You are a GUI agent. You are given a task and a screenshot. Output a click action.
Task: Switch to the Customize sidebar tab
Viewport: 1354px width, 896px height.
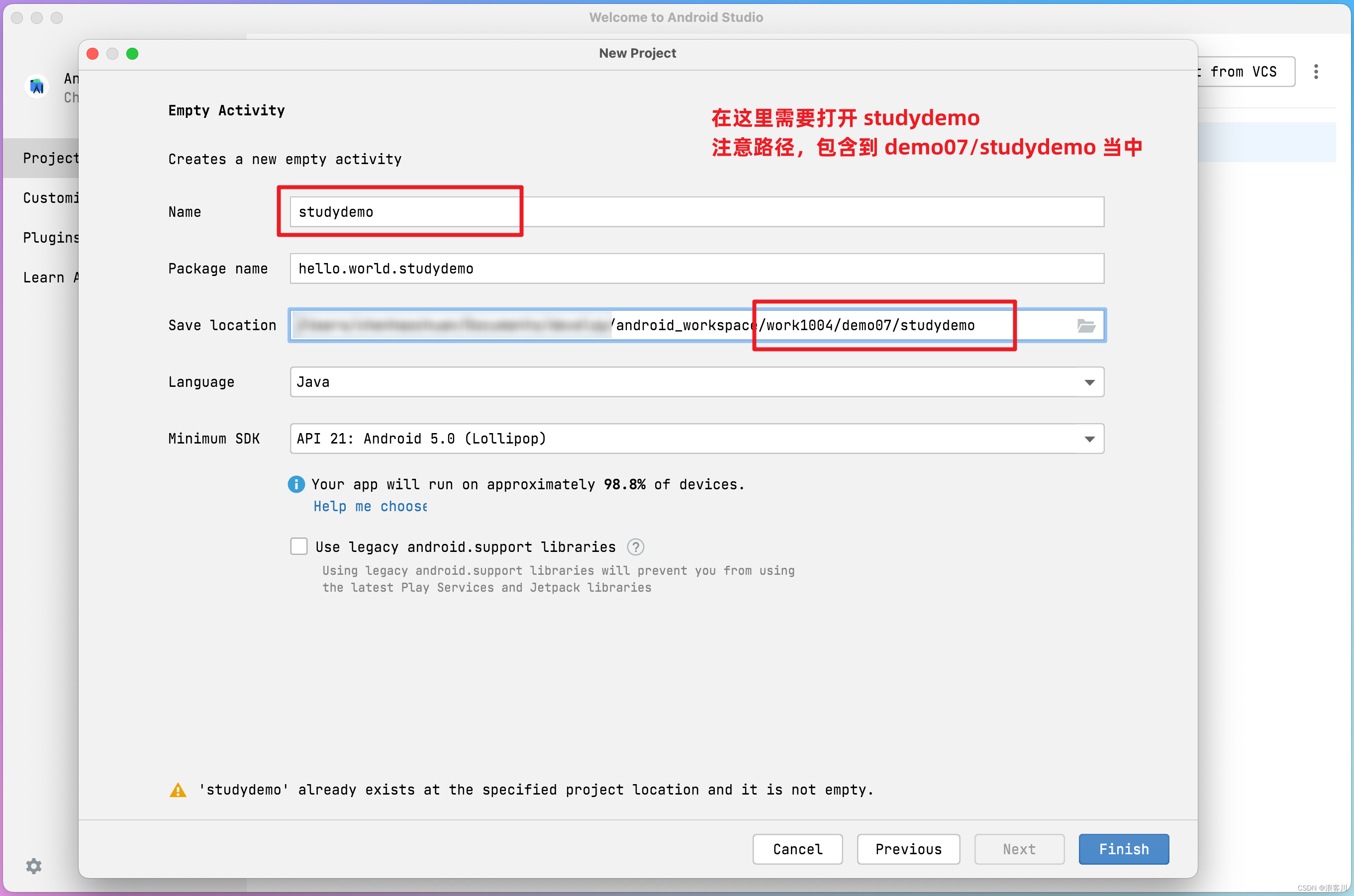50,198
